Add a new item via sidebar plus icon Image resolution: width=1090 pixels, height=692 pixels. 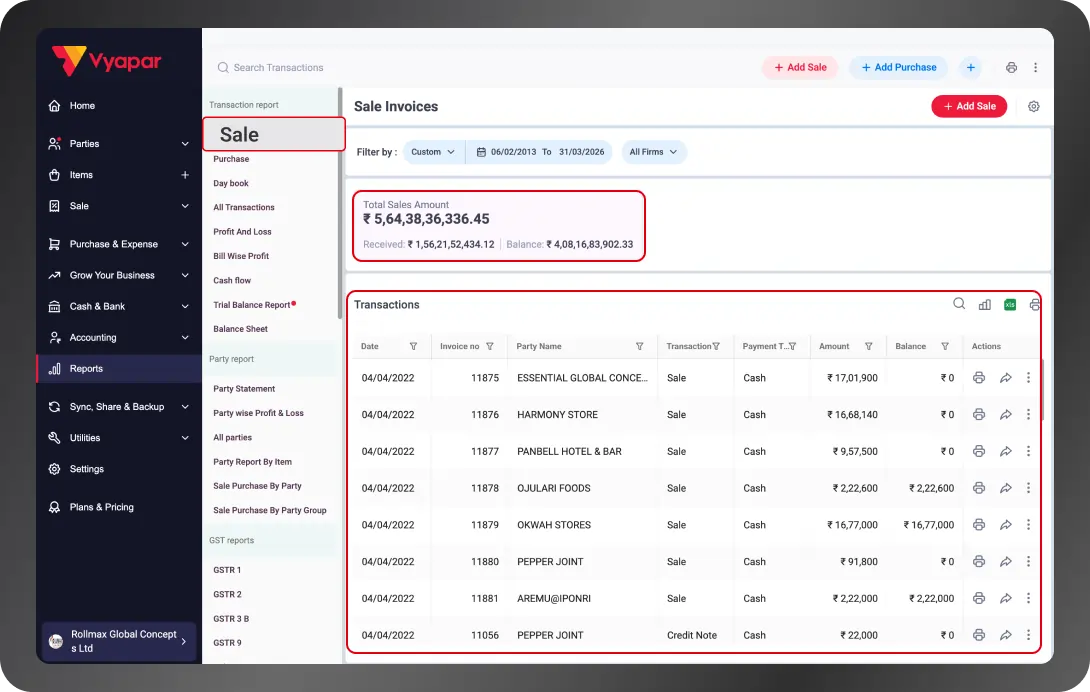click(x=184, y=174)
